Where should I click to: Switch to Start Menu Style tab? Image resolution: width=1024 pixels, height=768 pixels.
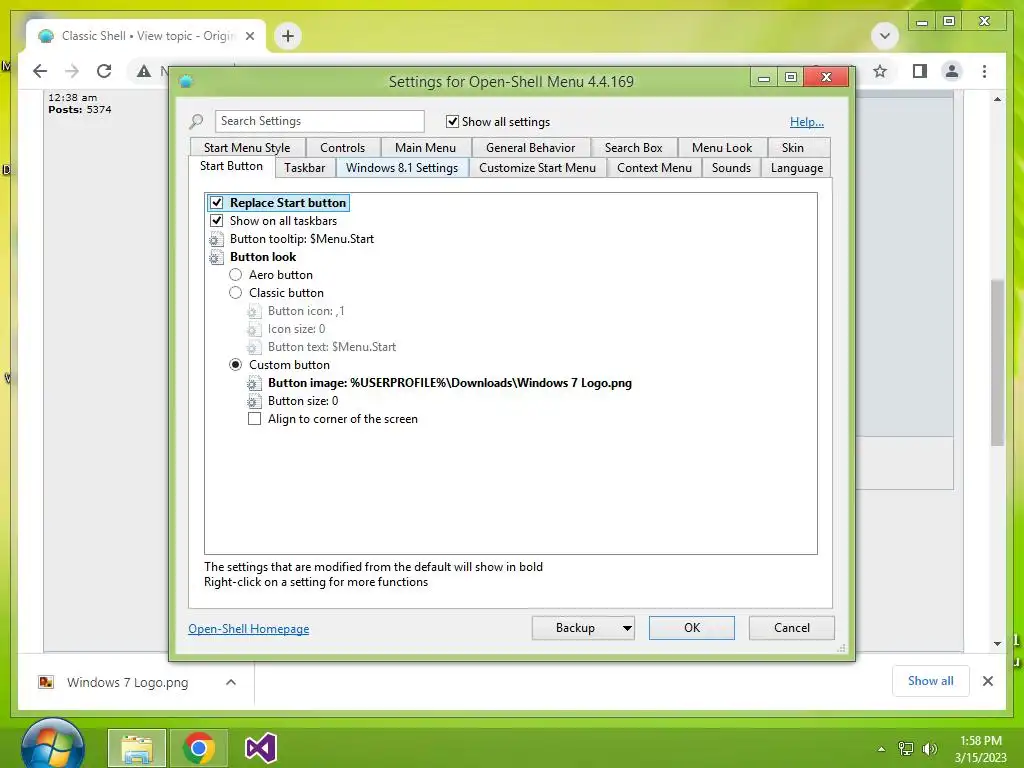click(247, 148)
